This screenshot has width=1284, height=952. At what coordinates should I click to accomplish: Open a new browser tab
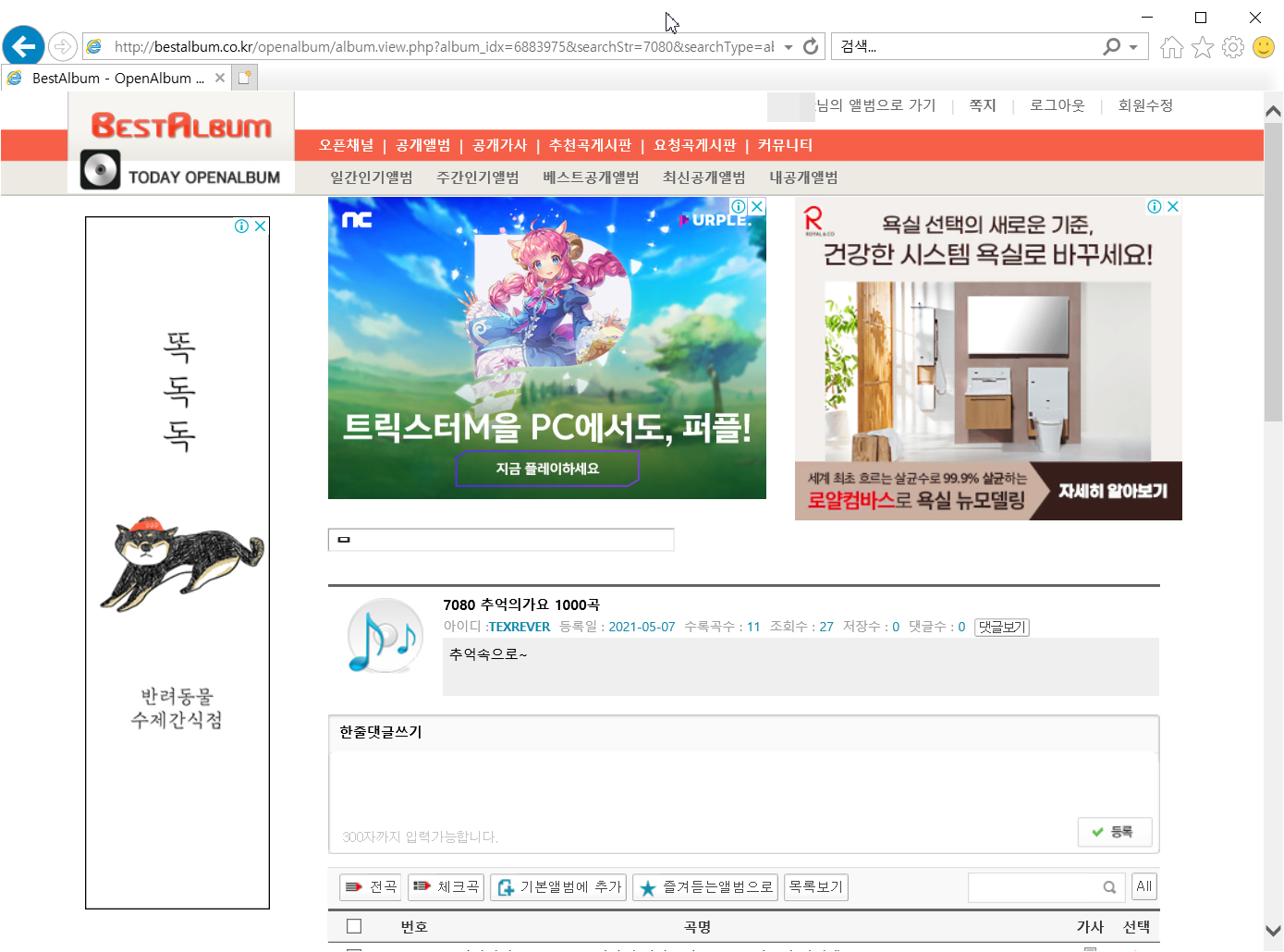(x=244, y=79)
